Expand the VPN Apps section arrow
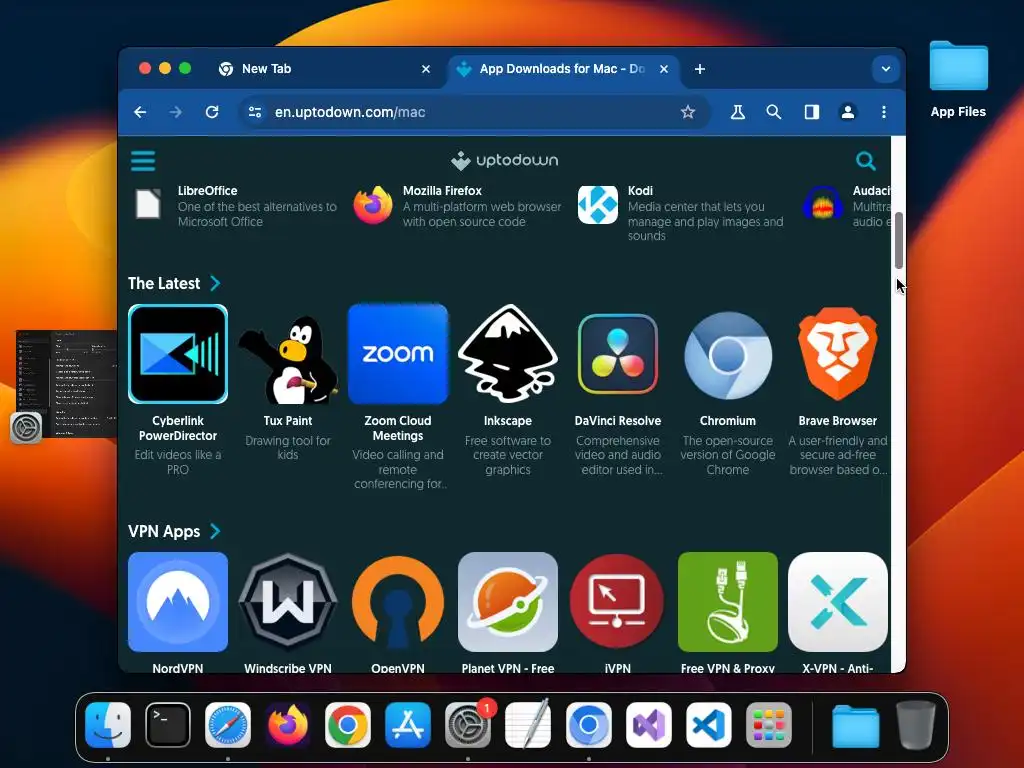The width and height of the screenshot is (1024, 768). coord(215,532)
